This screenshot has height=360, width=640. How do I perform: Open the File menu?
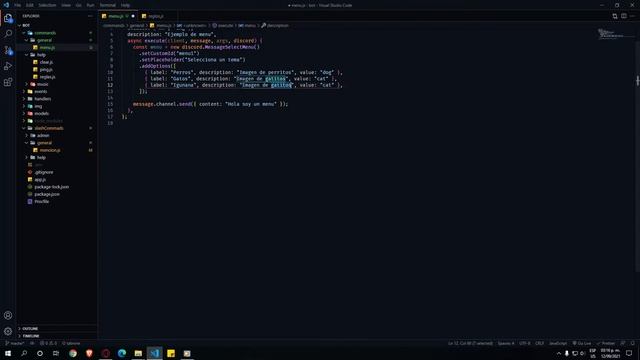coord(18,5)
